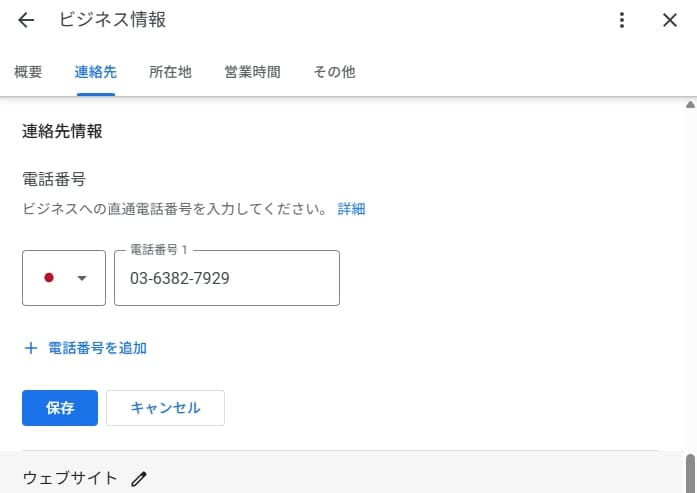Click the Japan flag icon
The image size is (697, 493).
coord(49,278)
